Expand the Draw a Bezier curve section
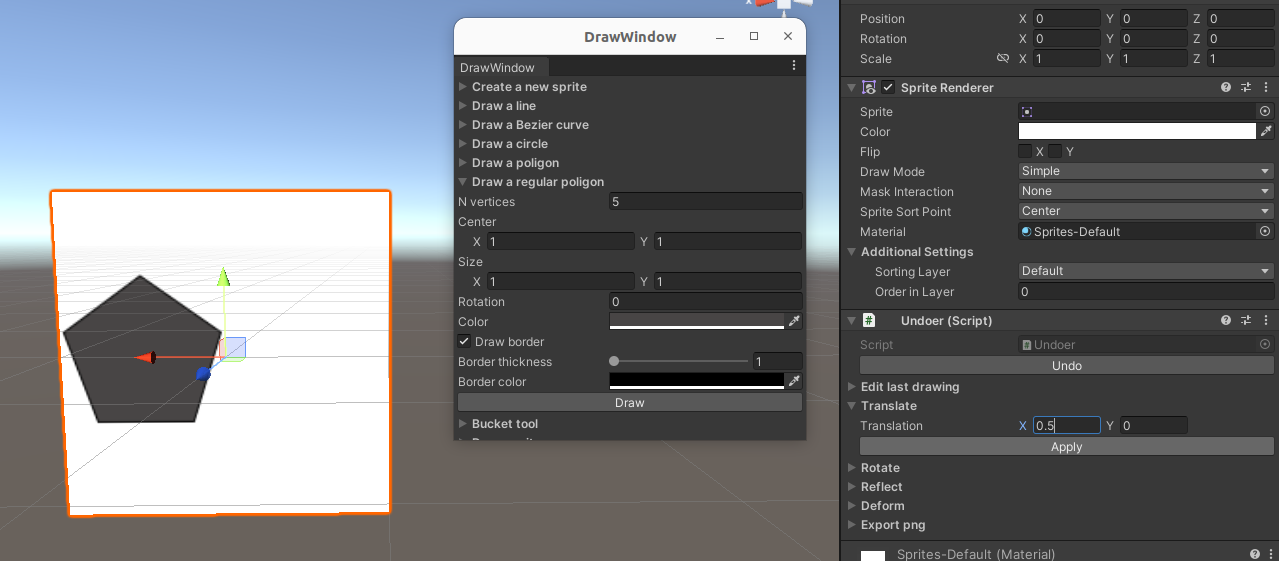The height and width of the screenshot is (561, 1279). pos(464,125)
